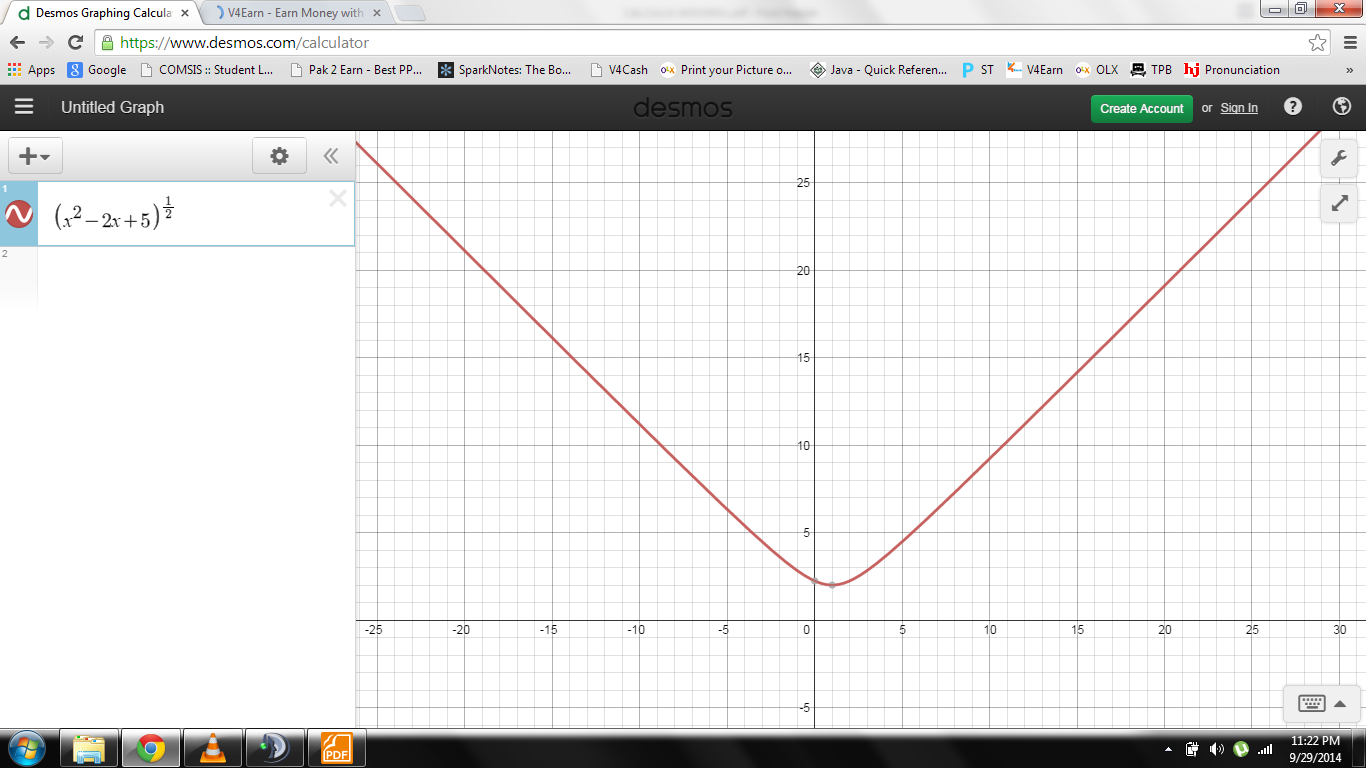Focus the address bar URL
The image size is (1366, 768).
(x=245, y=43)
